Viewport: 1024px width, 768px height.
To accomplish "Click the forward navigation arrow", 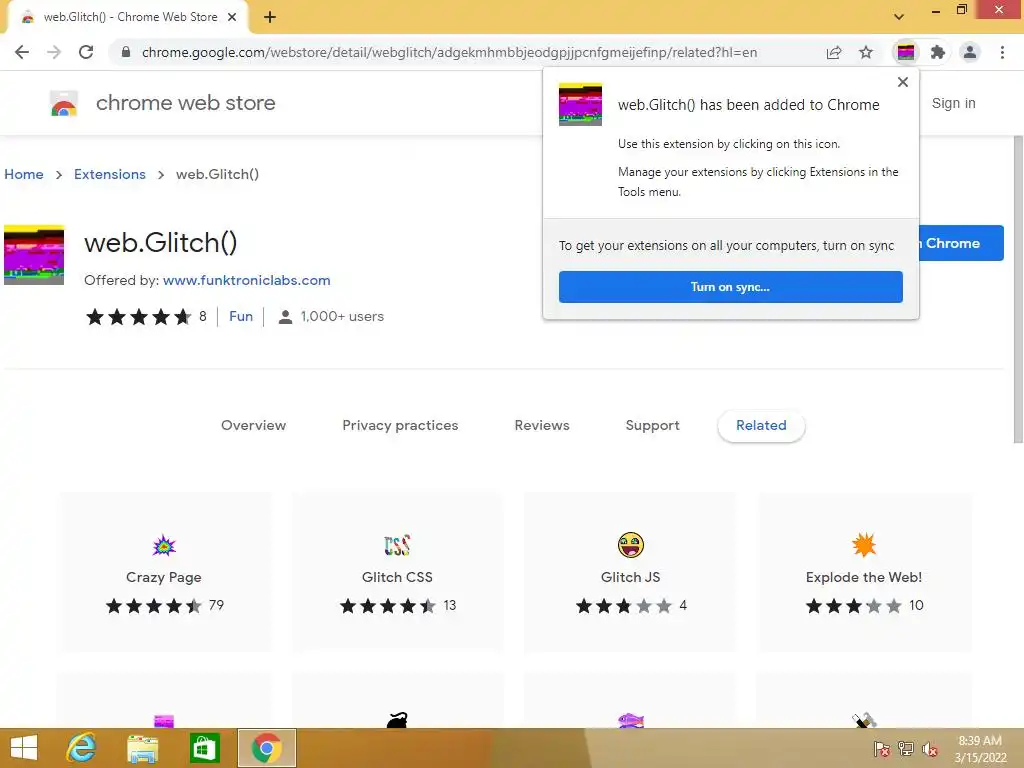I will coord(54,52).
